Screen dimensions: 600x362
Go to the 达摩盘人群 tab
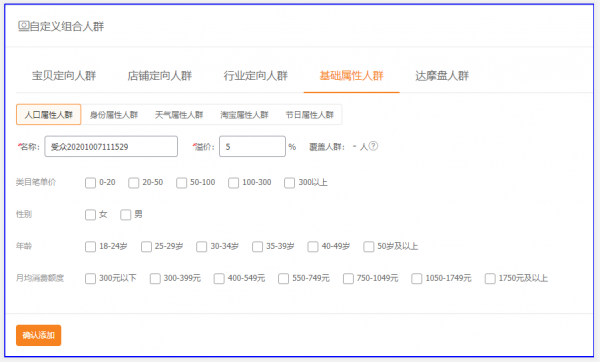442,76
